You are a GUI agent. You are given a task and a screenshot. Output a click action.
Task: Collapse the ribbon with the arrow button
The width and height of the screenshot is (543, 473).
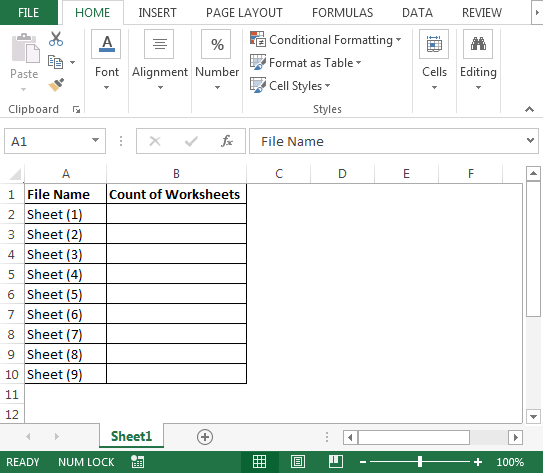click(x=529, y=109)
